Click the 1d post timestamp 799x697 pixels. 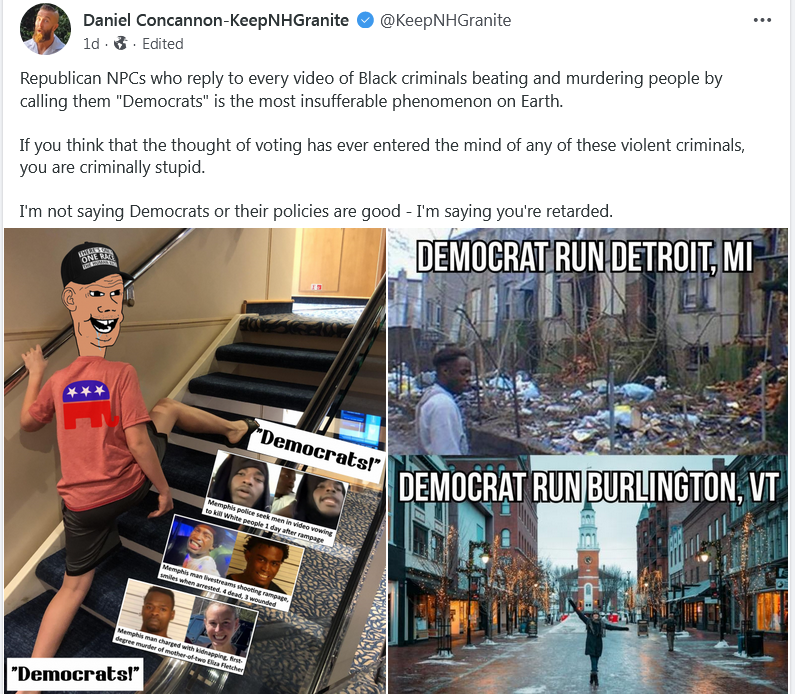pos(91,44)
